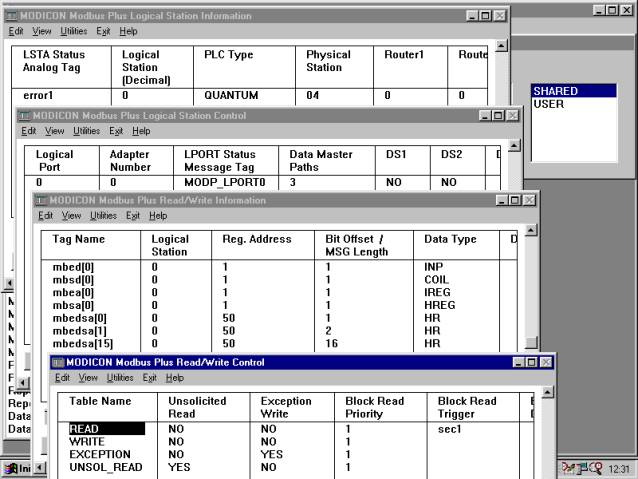Screen dimensions: 638x479
Task: Click the mbedsa[1] tag name
Action: 79,331
